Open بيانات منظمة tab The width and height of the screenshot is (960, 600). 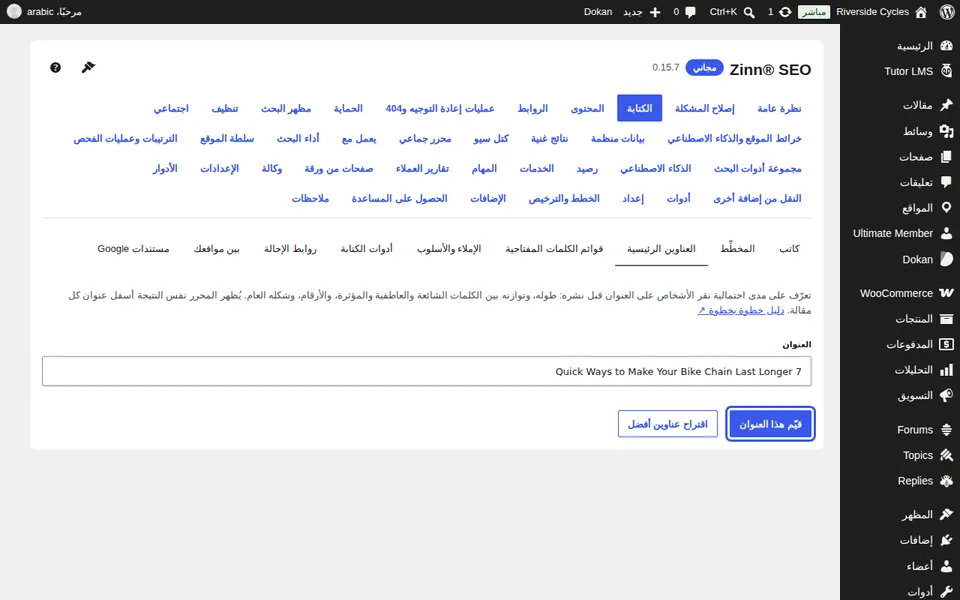click(x=617, y=138)
